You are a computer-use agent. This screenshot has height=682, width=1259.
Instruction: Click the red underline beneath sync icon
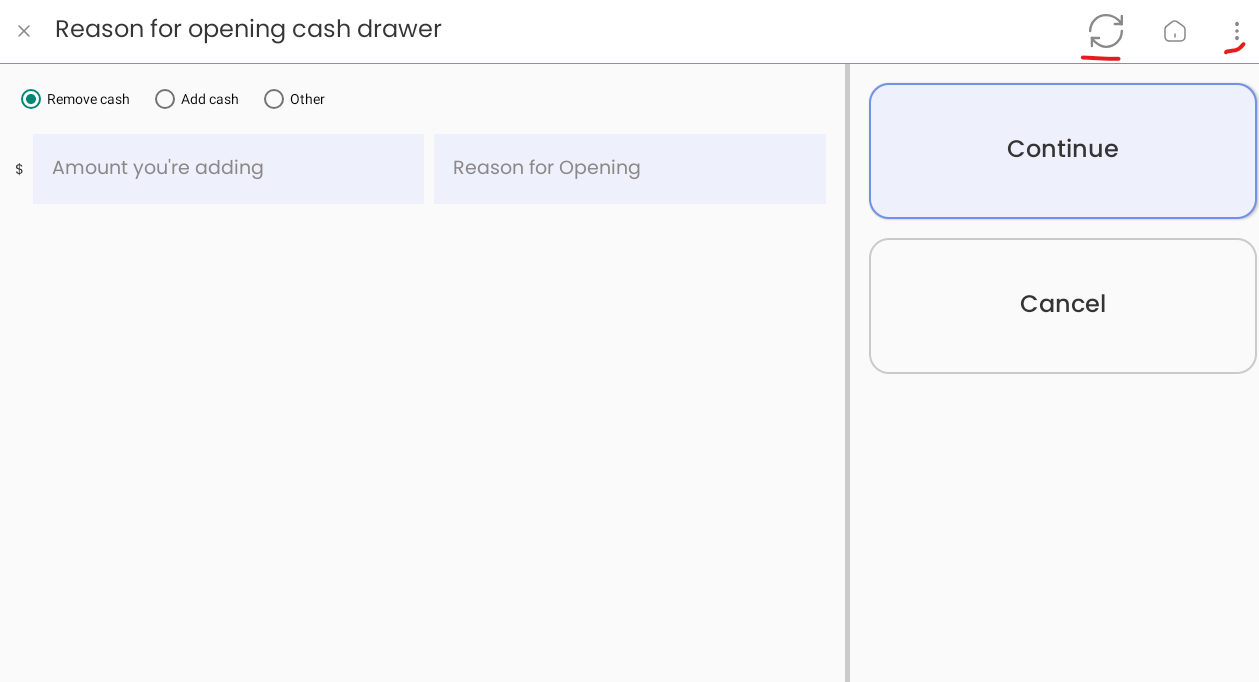point(1100,58)
